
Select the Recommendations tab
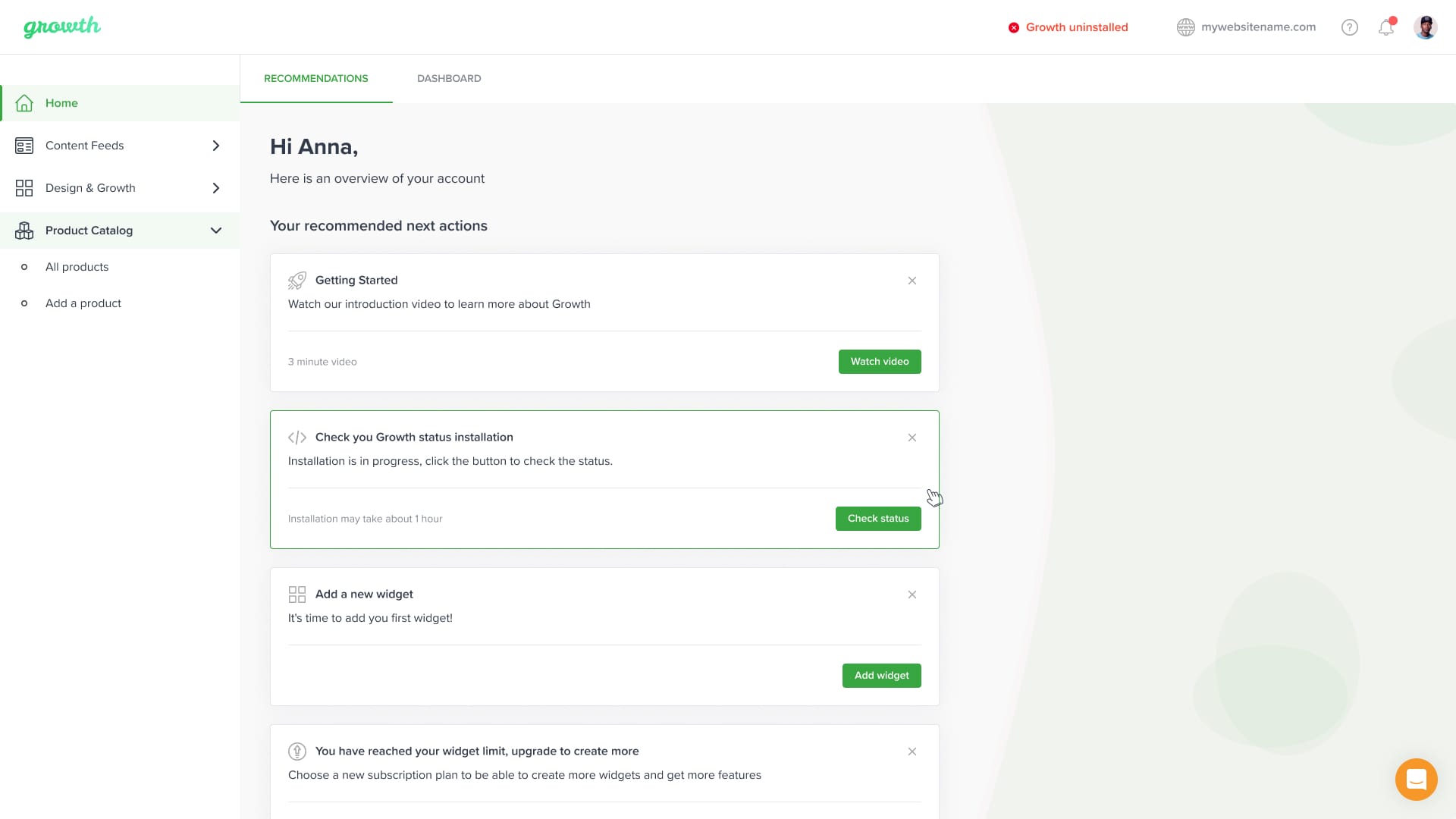315,78
